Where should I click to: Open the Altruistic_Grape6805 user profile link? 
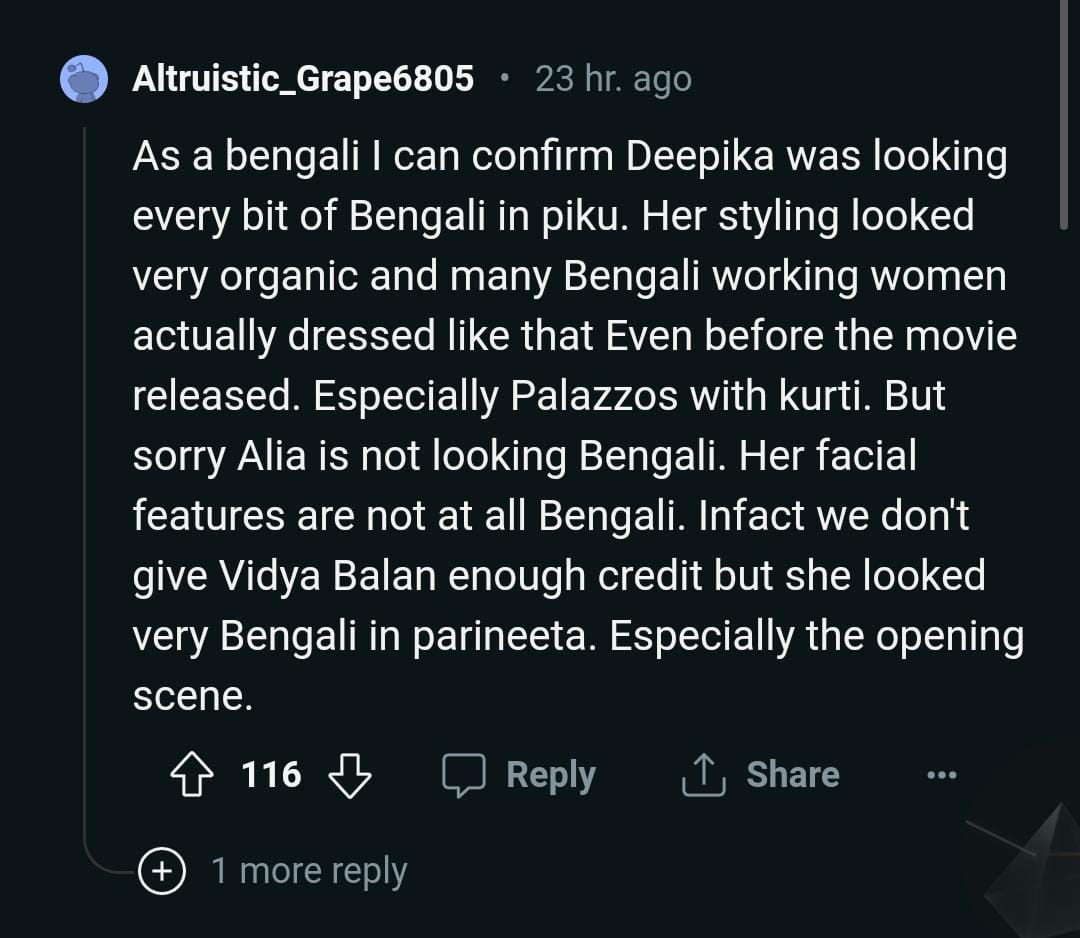[x=303, y=79]
